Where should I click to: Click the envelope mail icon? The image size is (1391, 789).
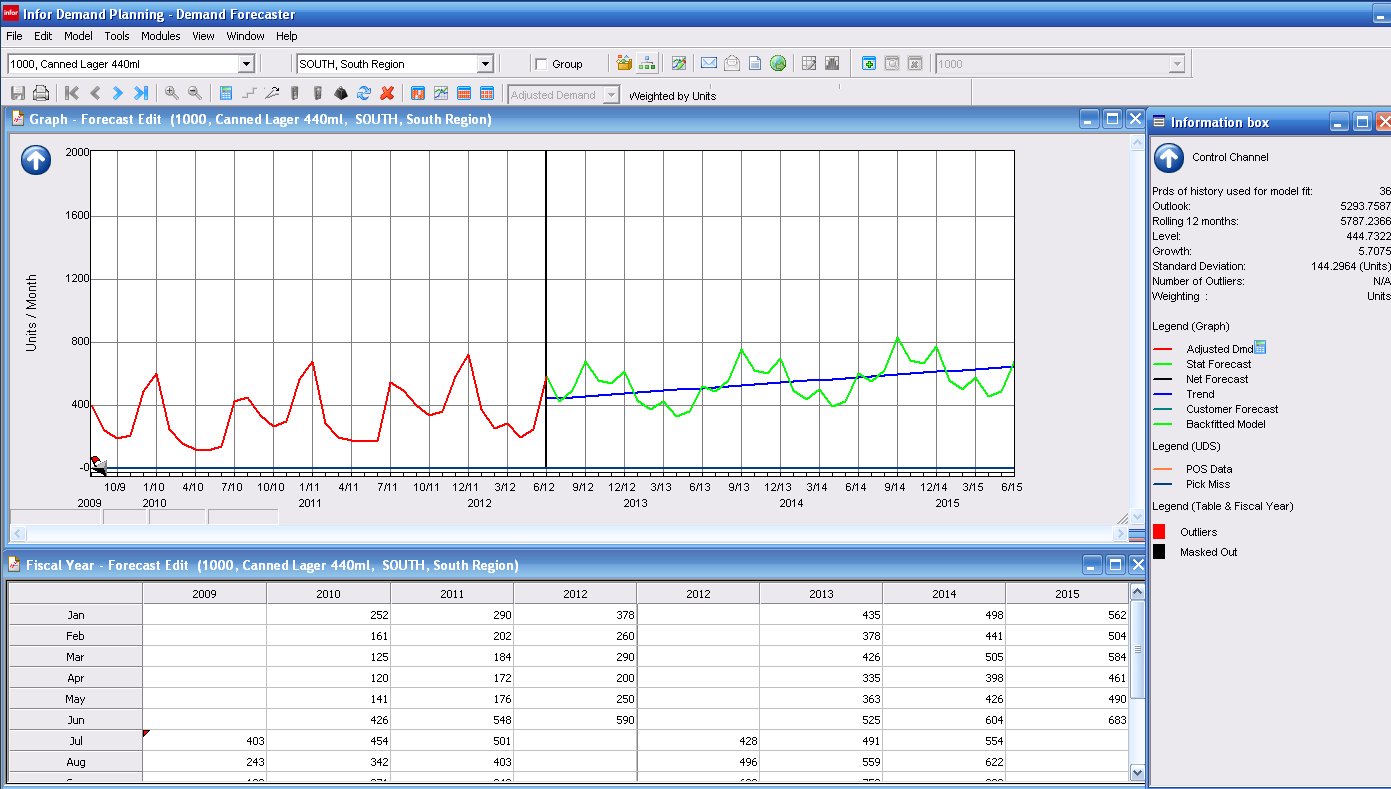pyautogui.click(x=708, y=63)
